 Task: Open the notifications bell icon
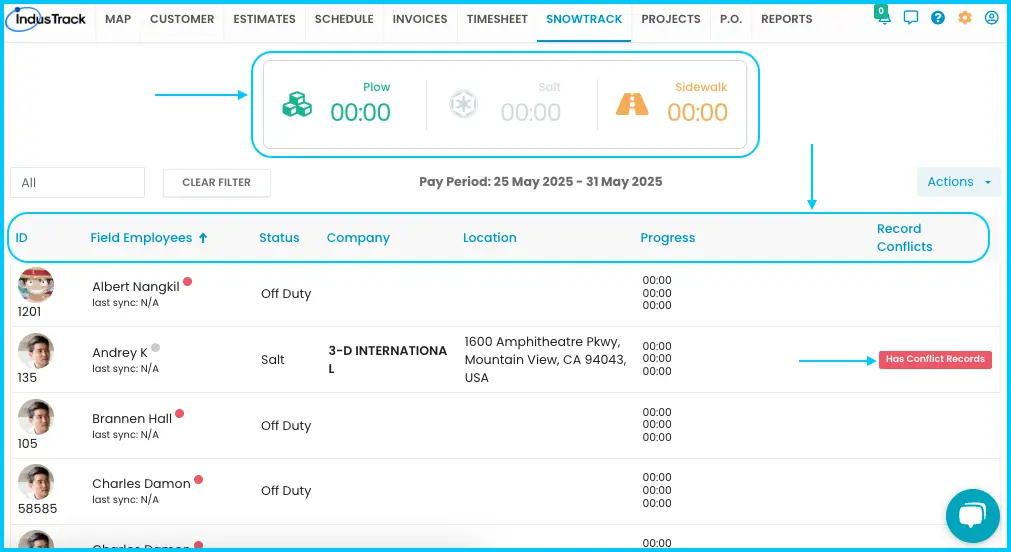click(x=883, y=17)
